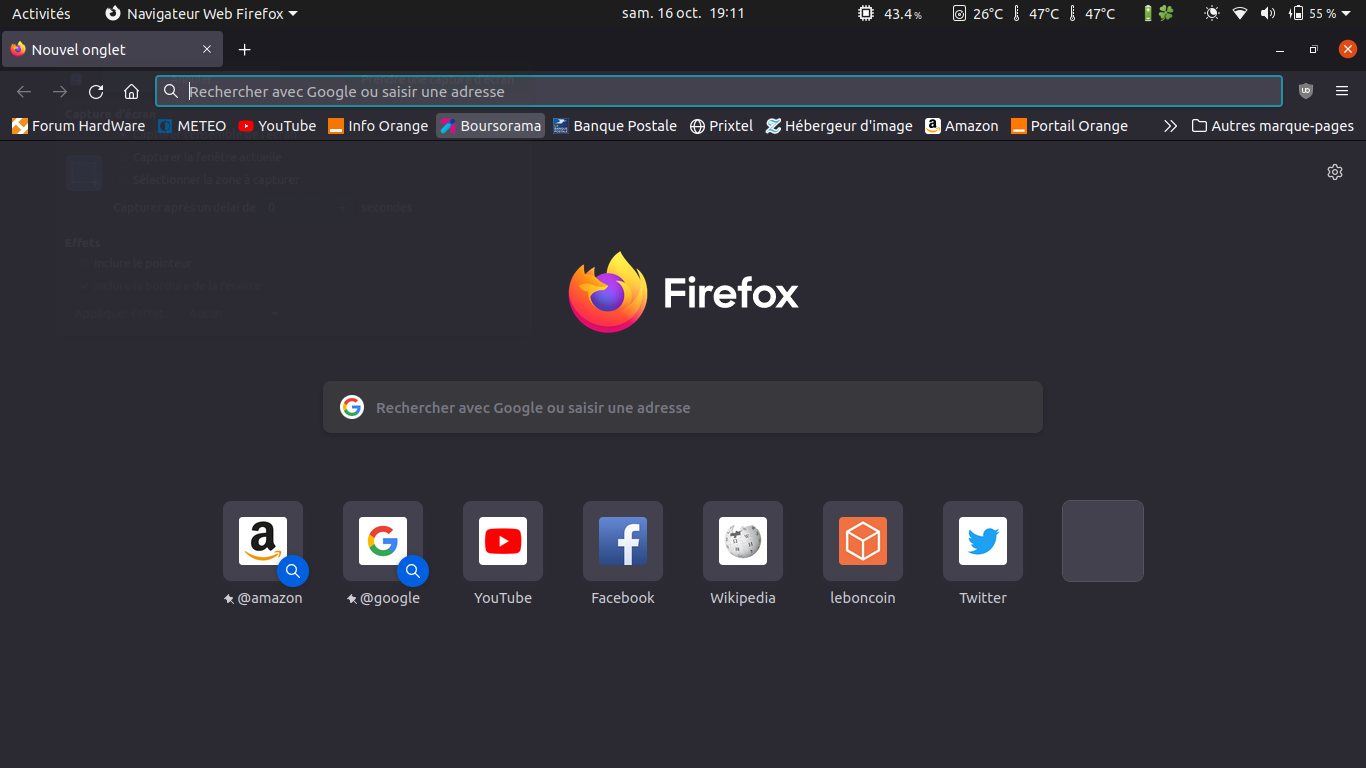Focus the address bar

pos(719,91)
